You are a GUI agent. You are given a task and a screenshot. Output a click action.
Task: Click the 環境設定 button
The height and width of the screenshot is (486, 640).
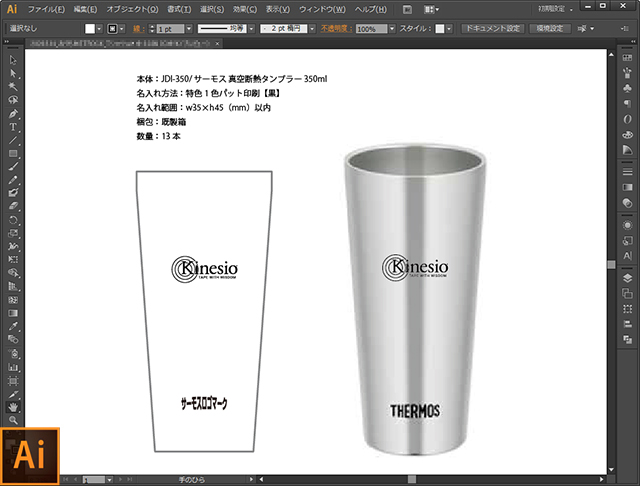[x=550, y=29]
